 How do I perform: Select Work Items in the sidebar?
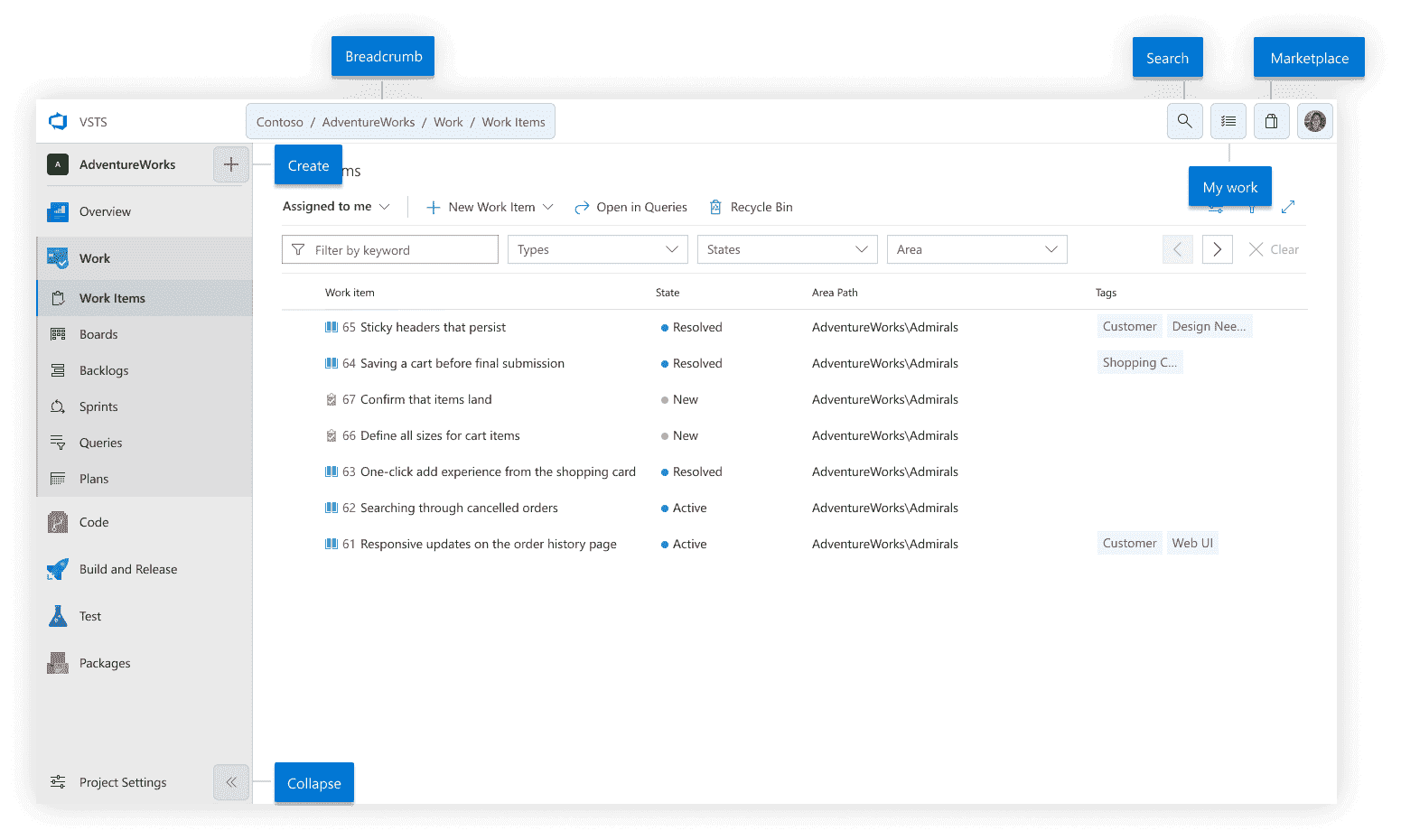145,298
